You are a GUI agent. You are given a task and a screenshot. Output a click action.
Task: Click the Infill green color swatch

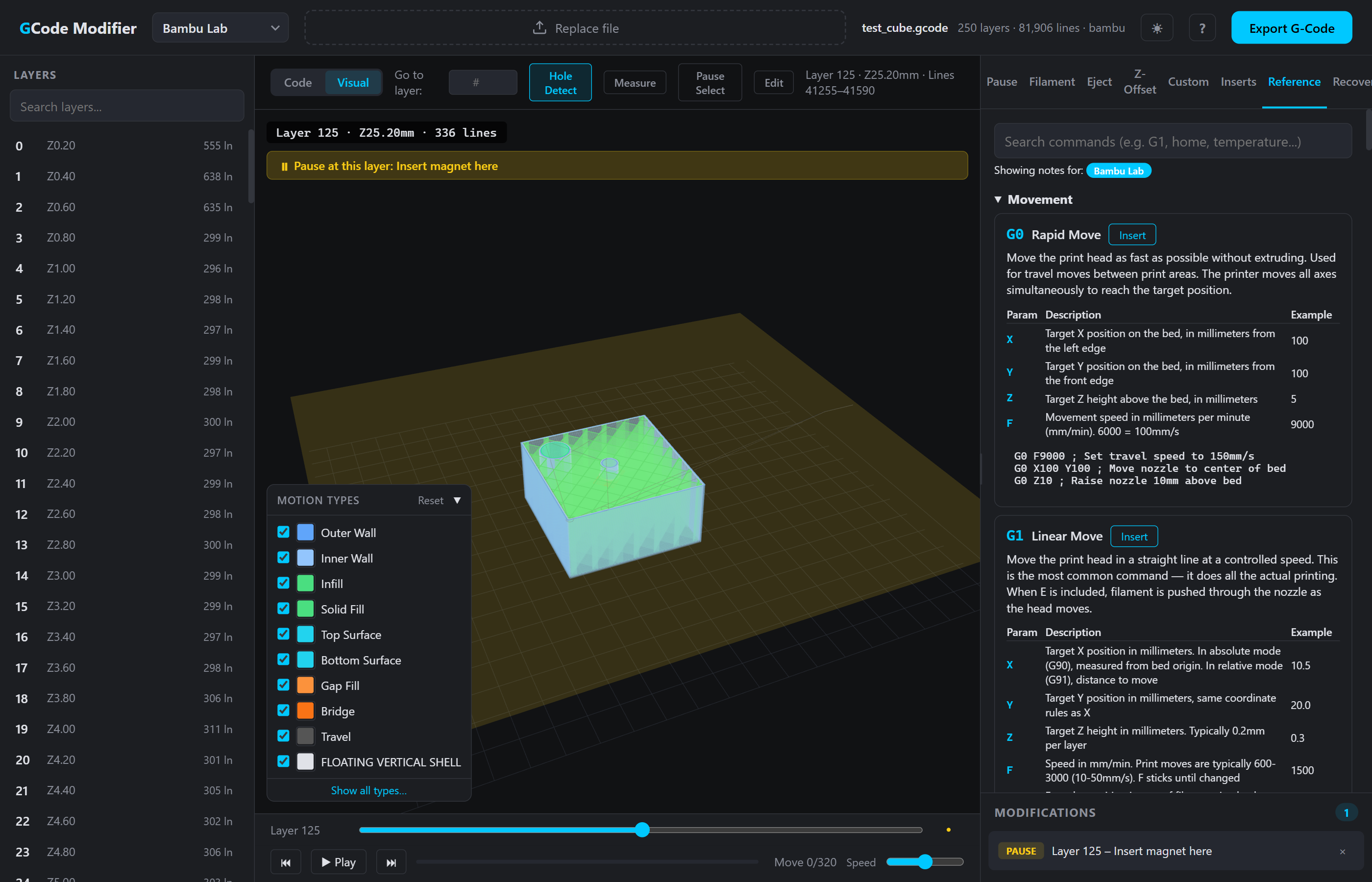point(305,583)
